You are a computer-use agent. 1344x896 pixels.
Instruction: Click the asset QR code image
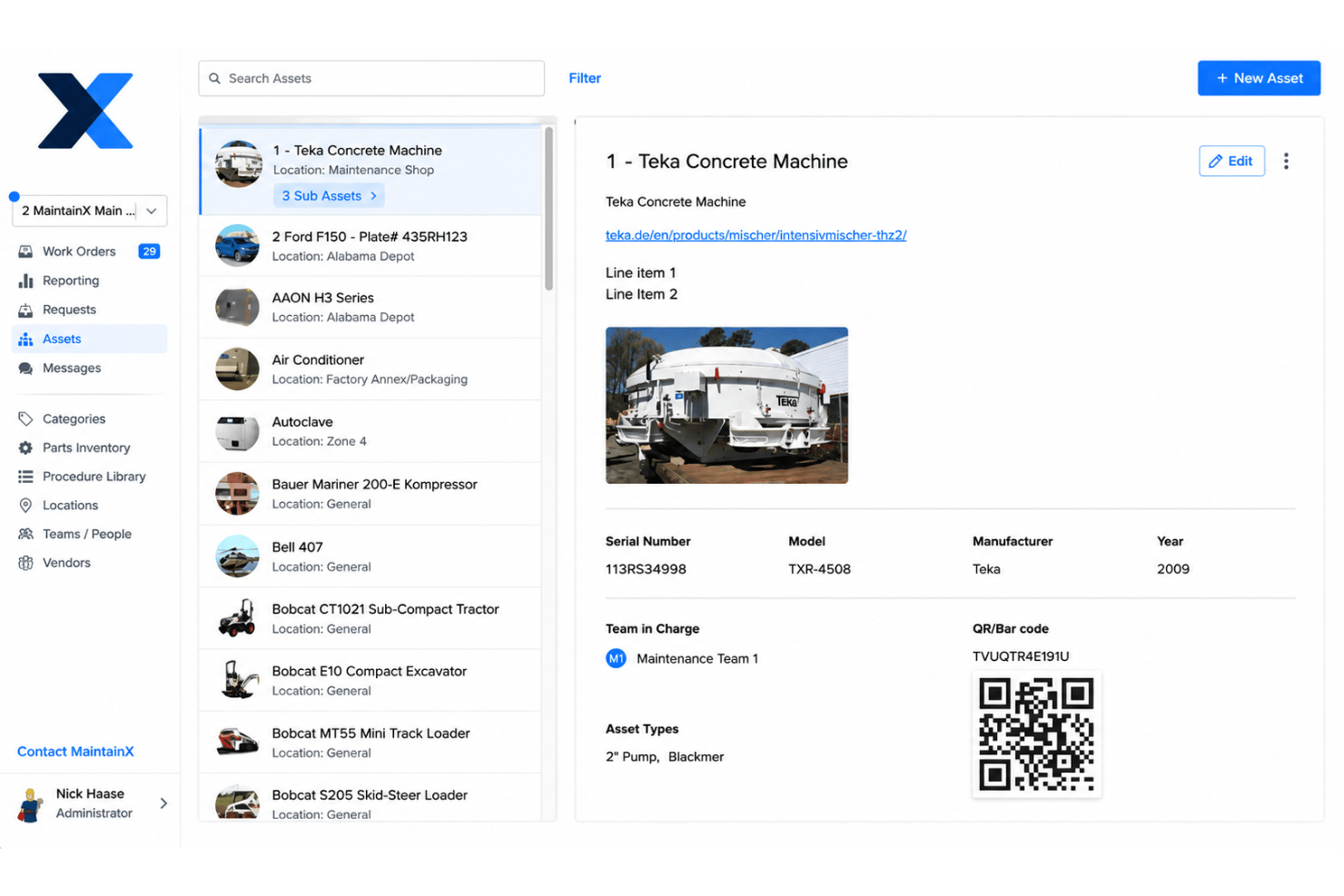pyautogui.click(x=1036, y=734)
